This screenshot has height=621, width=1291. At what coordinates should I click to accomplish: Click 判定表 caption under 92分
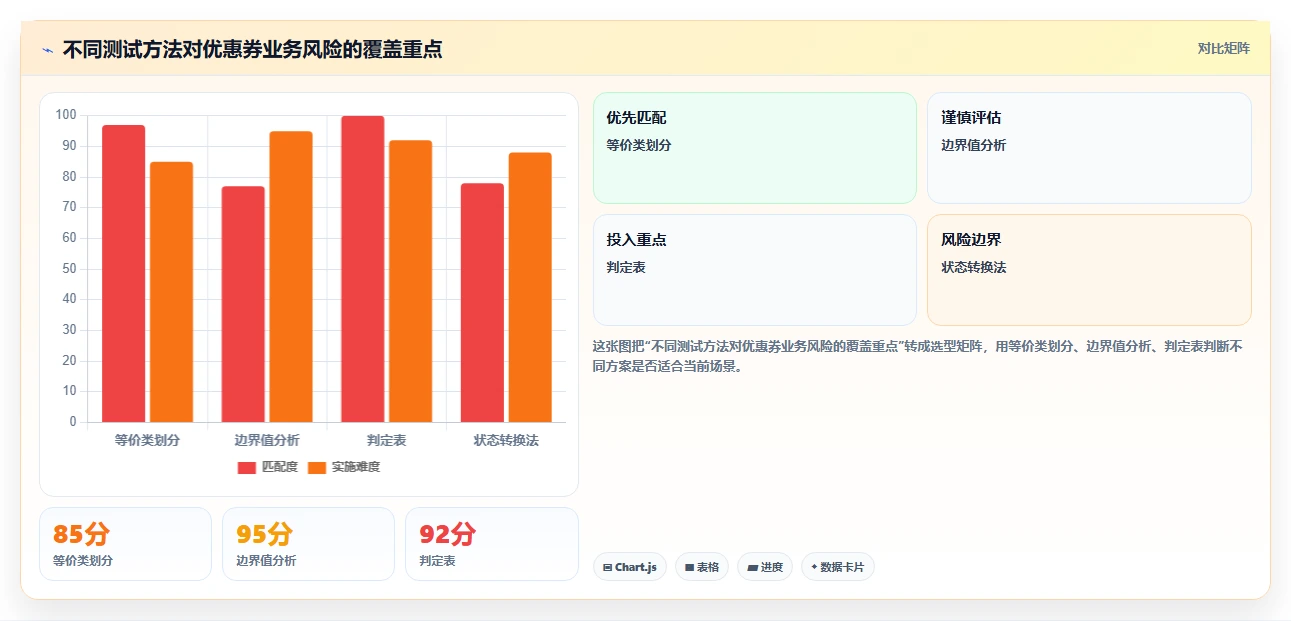tap(437, 561)
